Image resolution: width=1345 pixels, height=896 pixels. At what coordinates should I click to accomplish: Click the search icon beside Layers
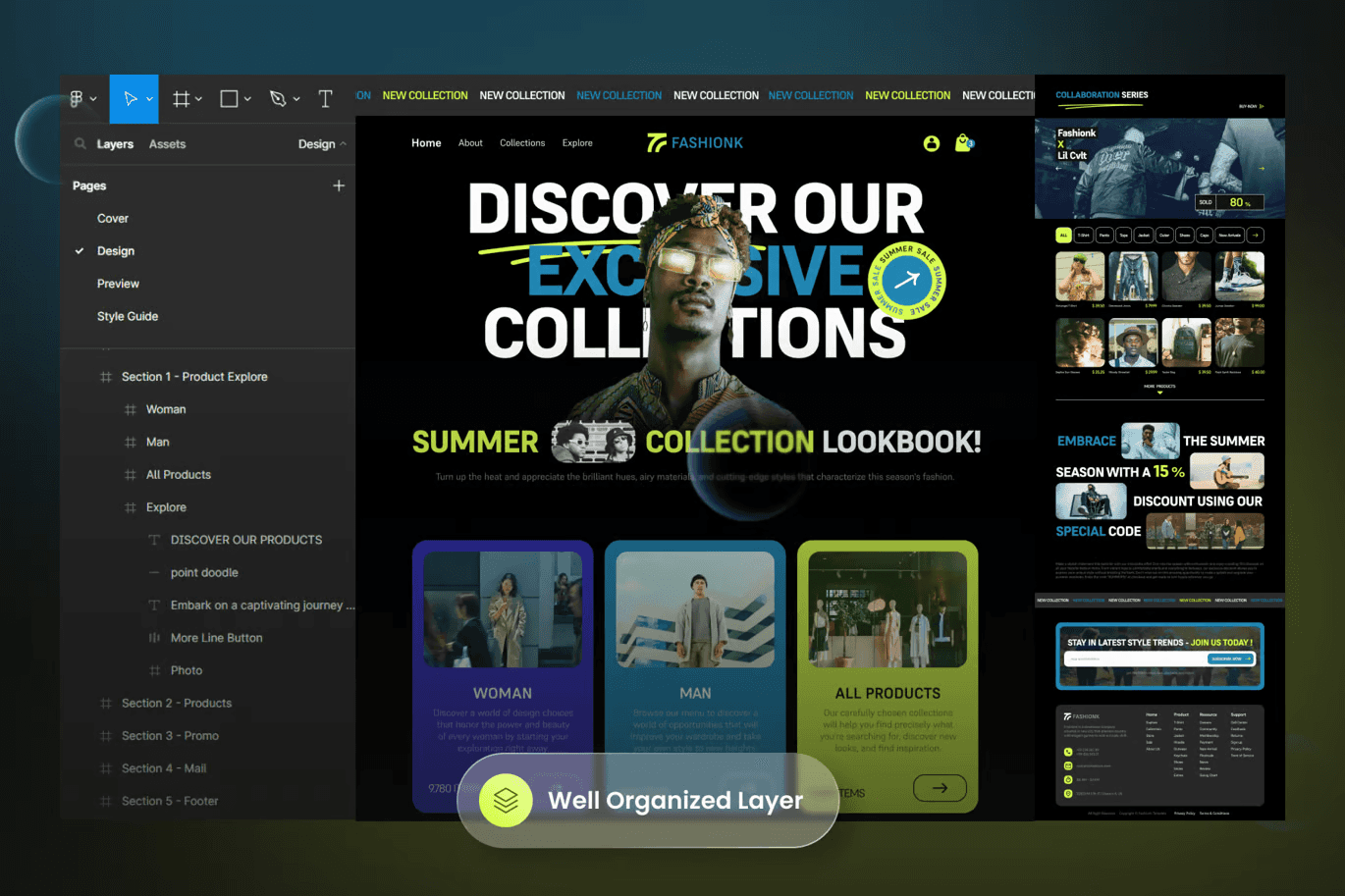(81, 144)
